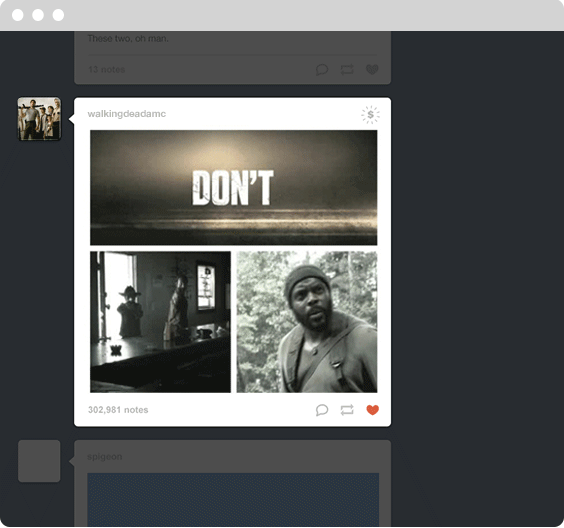Open the DON'T title GIF image
This screenshot has height=528, width=564.
coord(233,187)
